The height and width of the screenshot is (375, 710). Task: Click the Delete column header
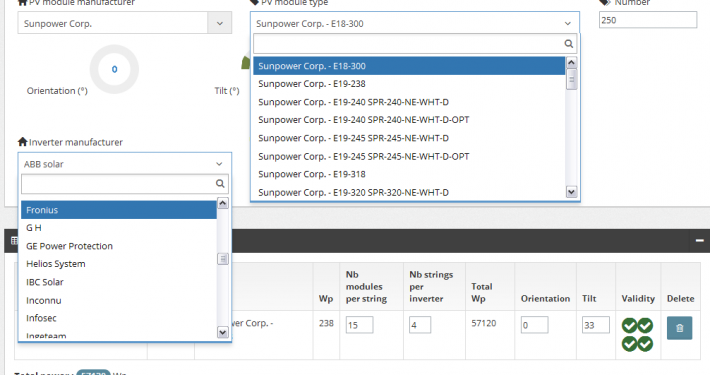pos(681,298)
